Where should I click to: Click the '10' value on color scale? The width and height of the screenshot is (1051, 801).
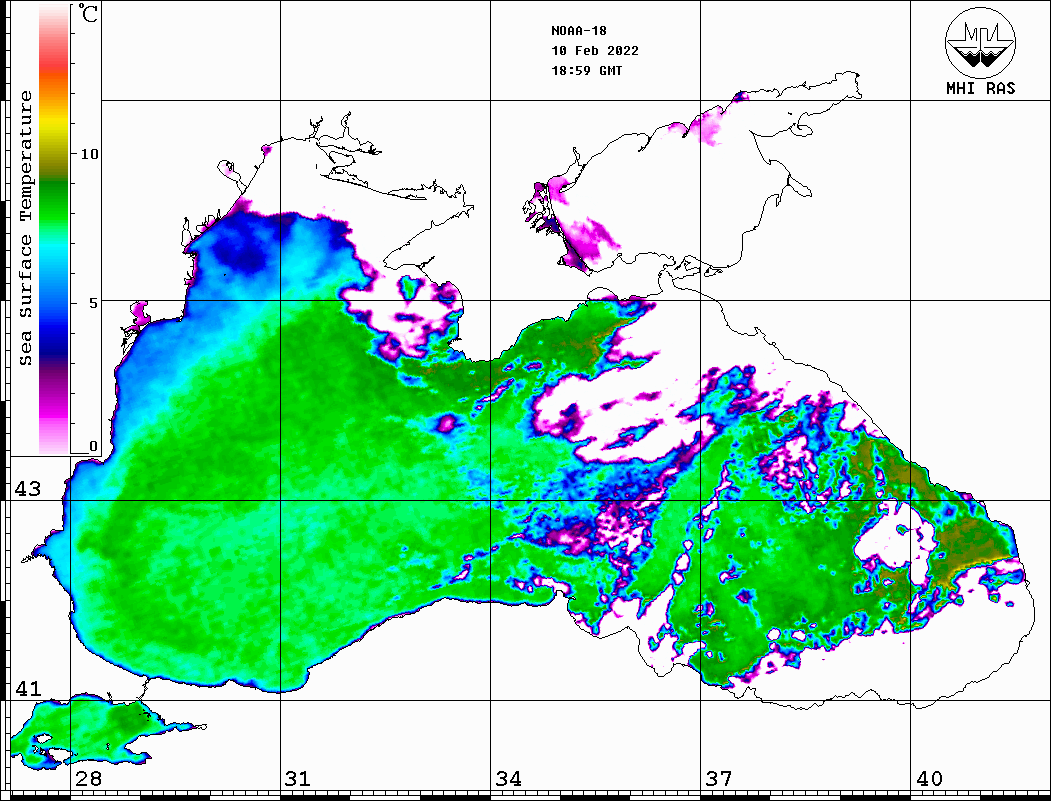[89, 154]
